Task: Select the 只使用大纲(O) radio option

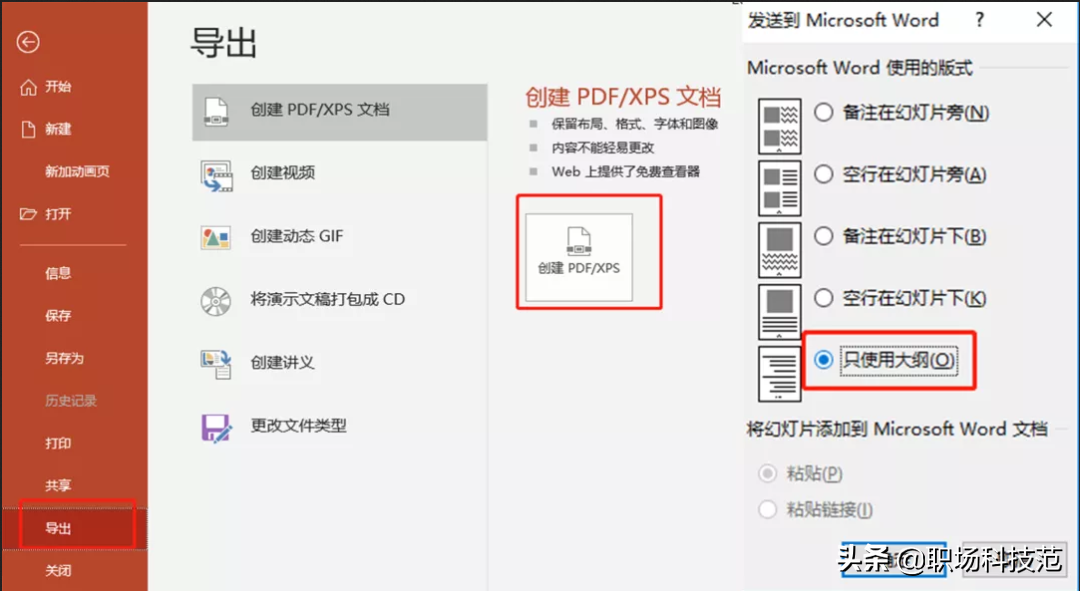Action: (x=824, y=360)
